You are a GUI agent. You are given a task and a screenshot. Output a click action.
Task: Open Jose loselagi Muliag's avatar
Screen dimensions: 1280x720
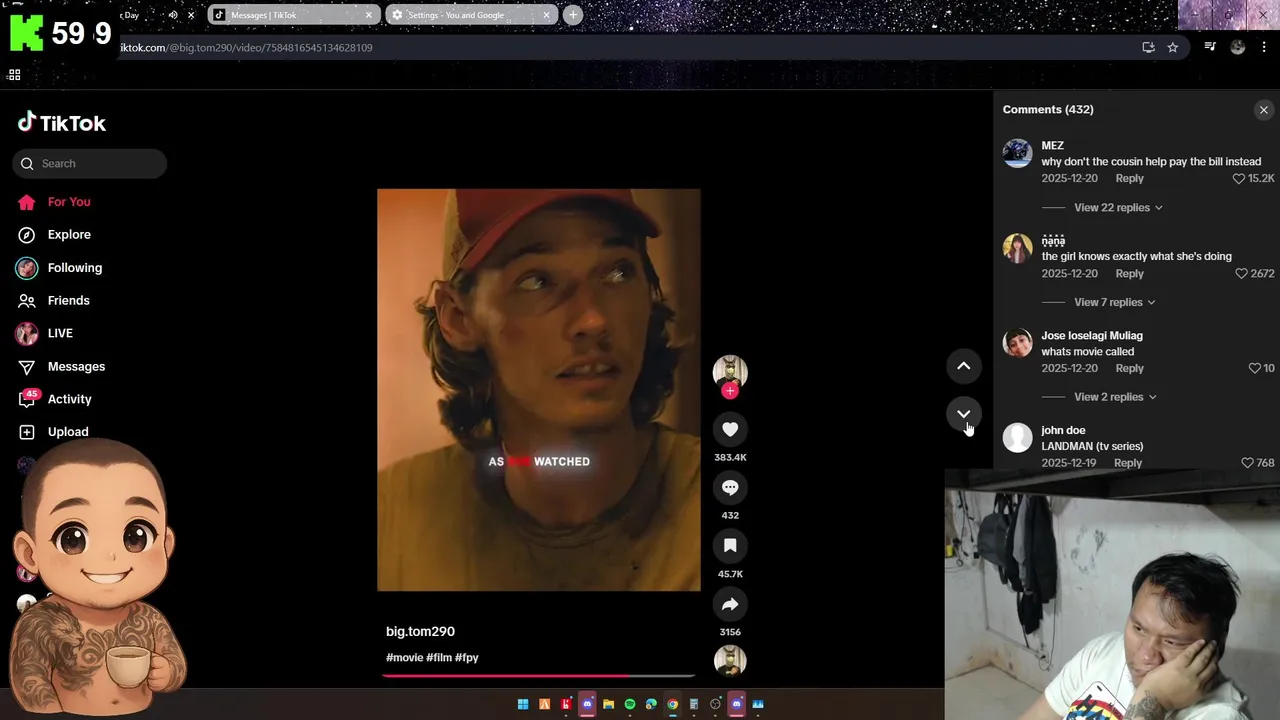click(1017, 343)
